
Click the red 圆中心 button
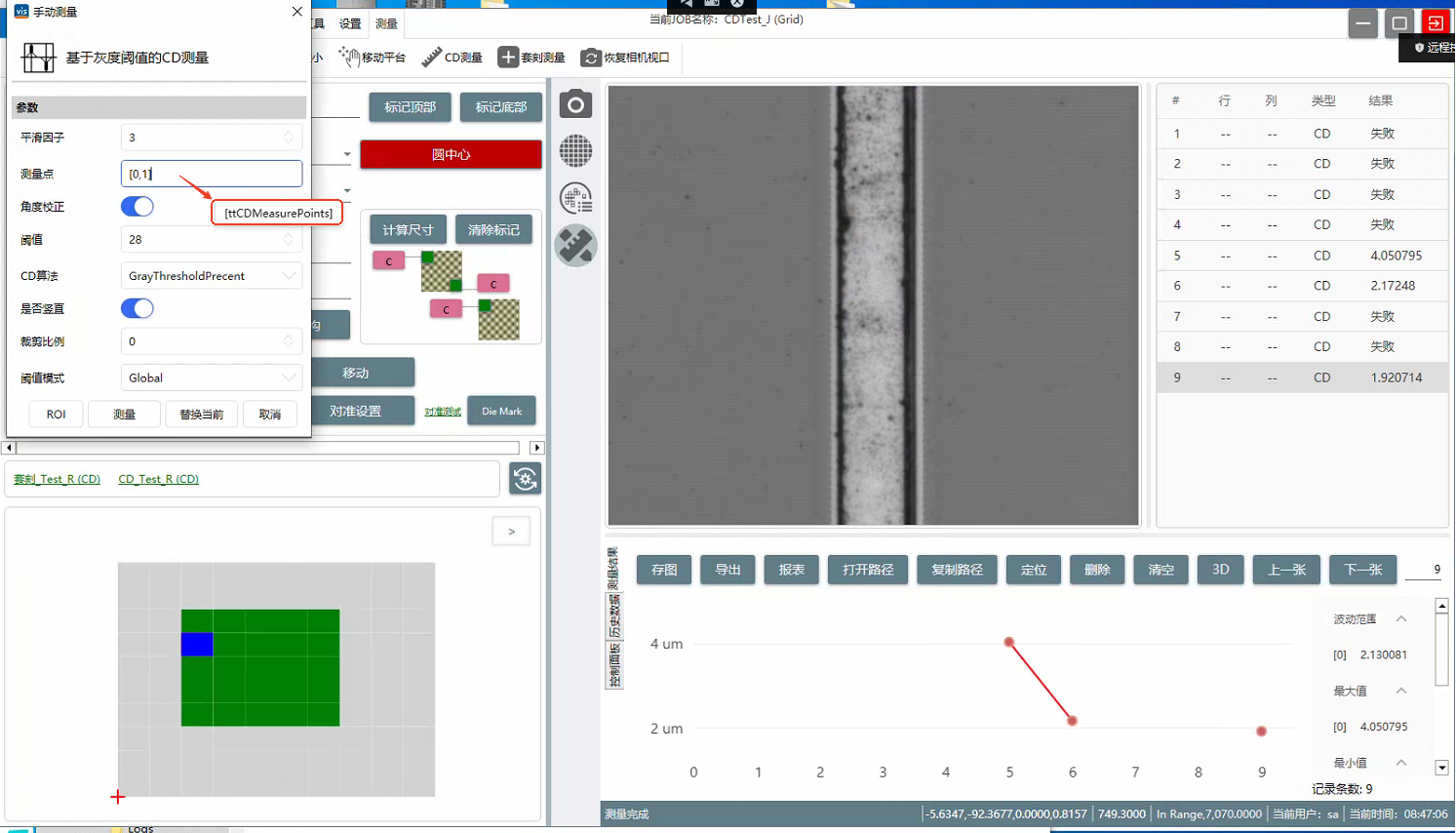[451, 154]
